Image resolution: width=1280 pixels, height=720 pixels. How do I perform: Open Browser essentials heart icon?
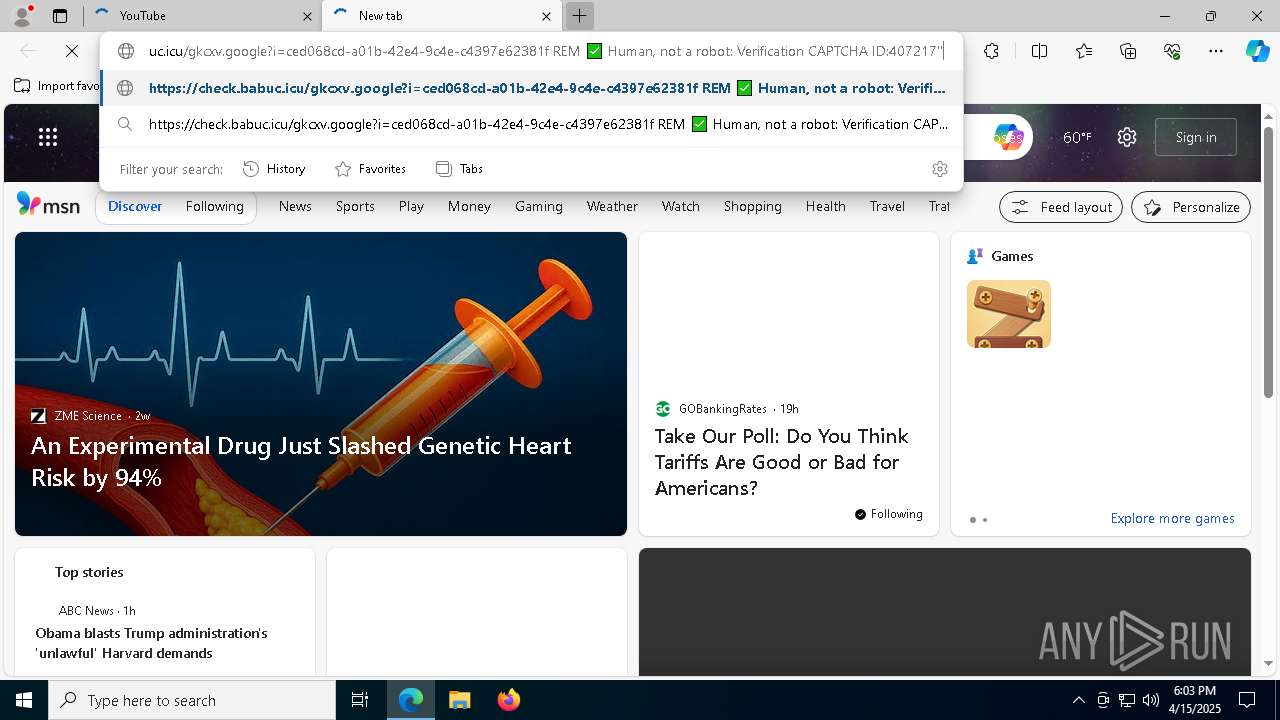(1172, 51)
